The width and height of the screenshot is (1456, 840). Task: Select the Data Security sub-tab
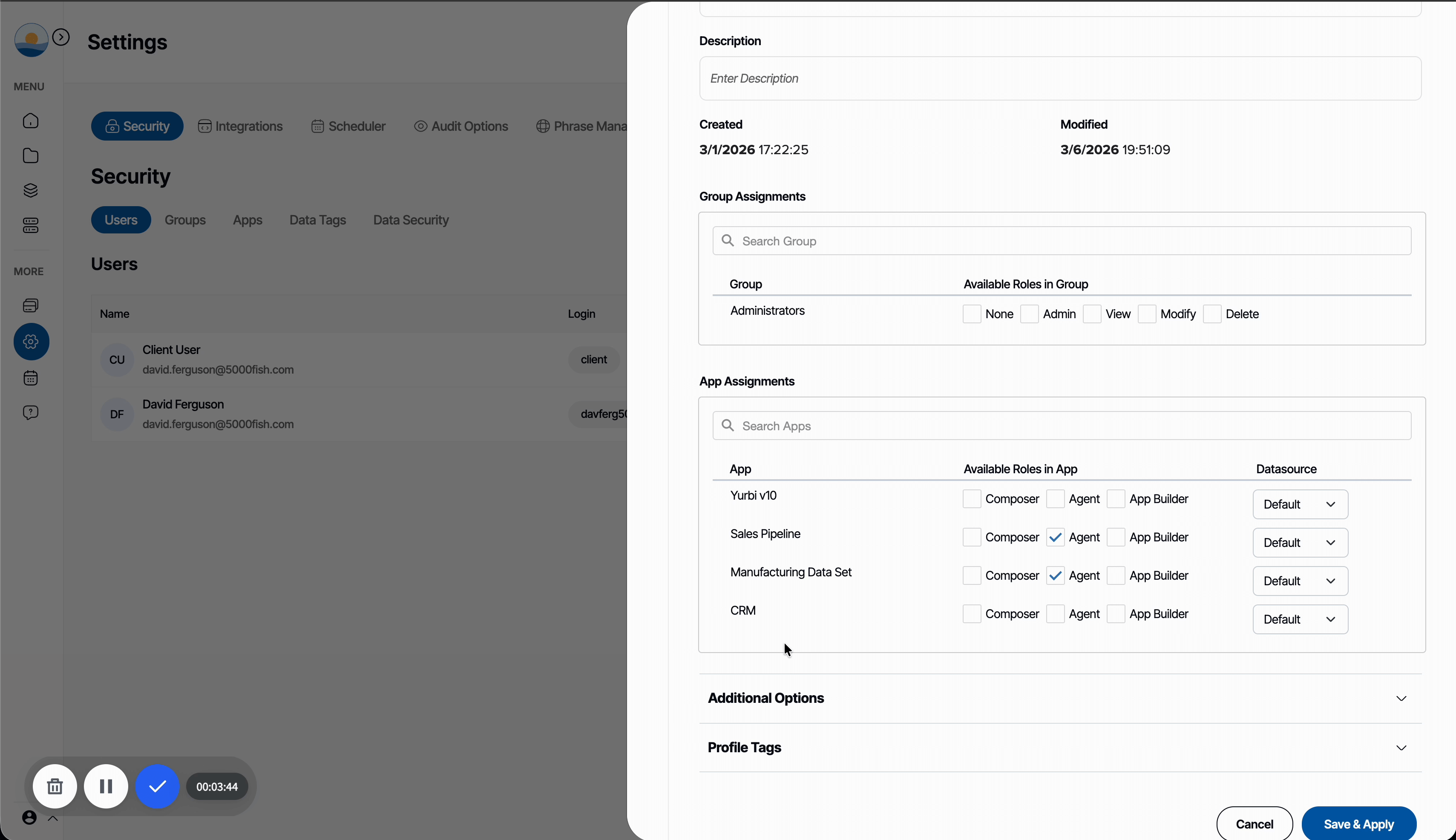411,220
